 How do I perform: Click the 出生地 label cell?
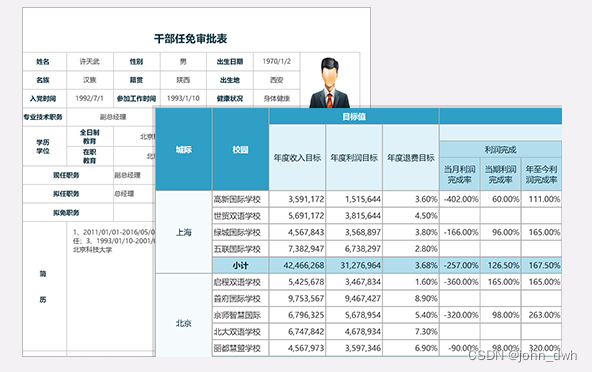coord(230,80)
